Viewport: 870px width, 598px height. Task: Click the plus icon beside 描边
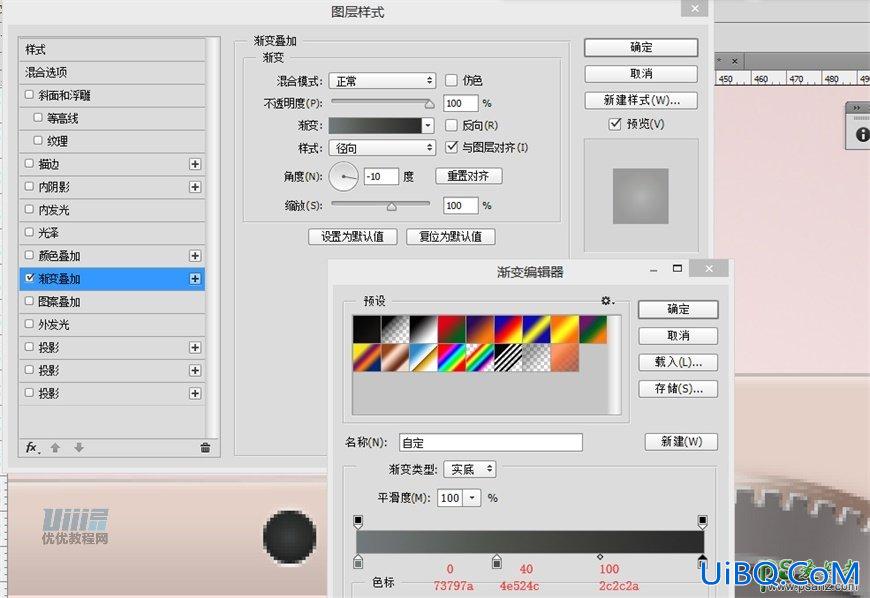[195, 164]
